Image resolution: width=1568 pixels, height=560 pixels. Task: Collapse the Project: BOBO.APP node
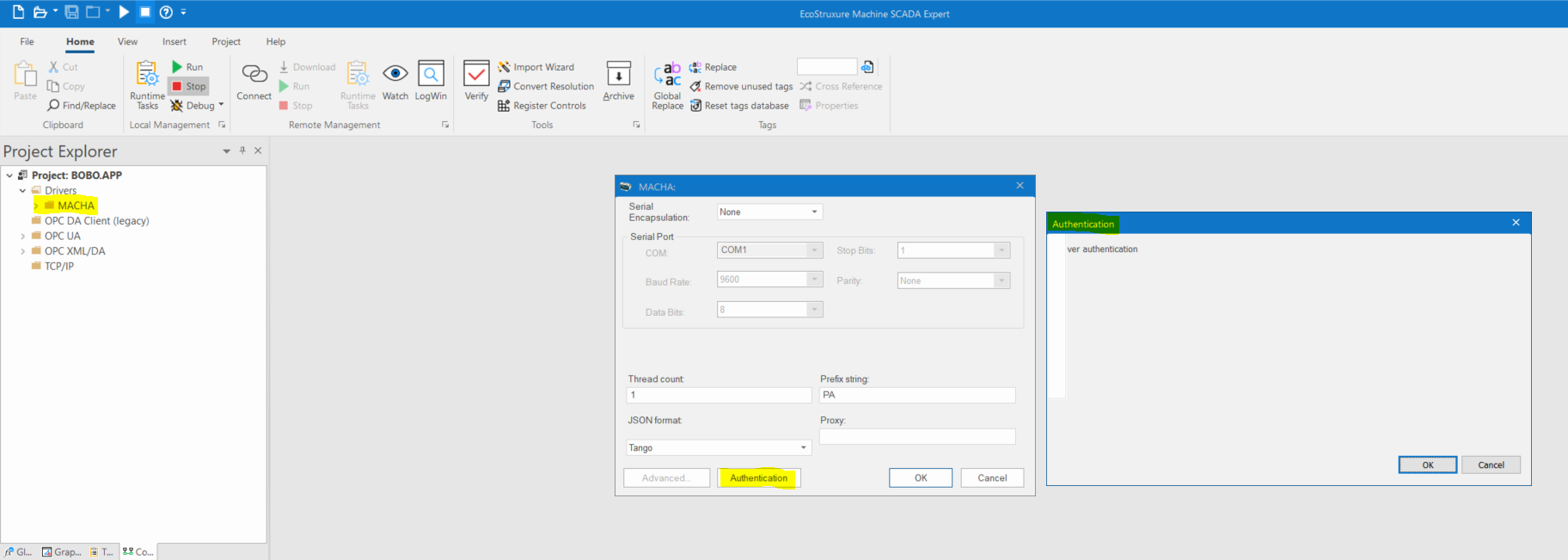(x=9, y=175)
